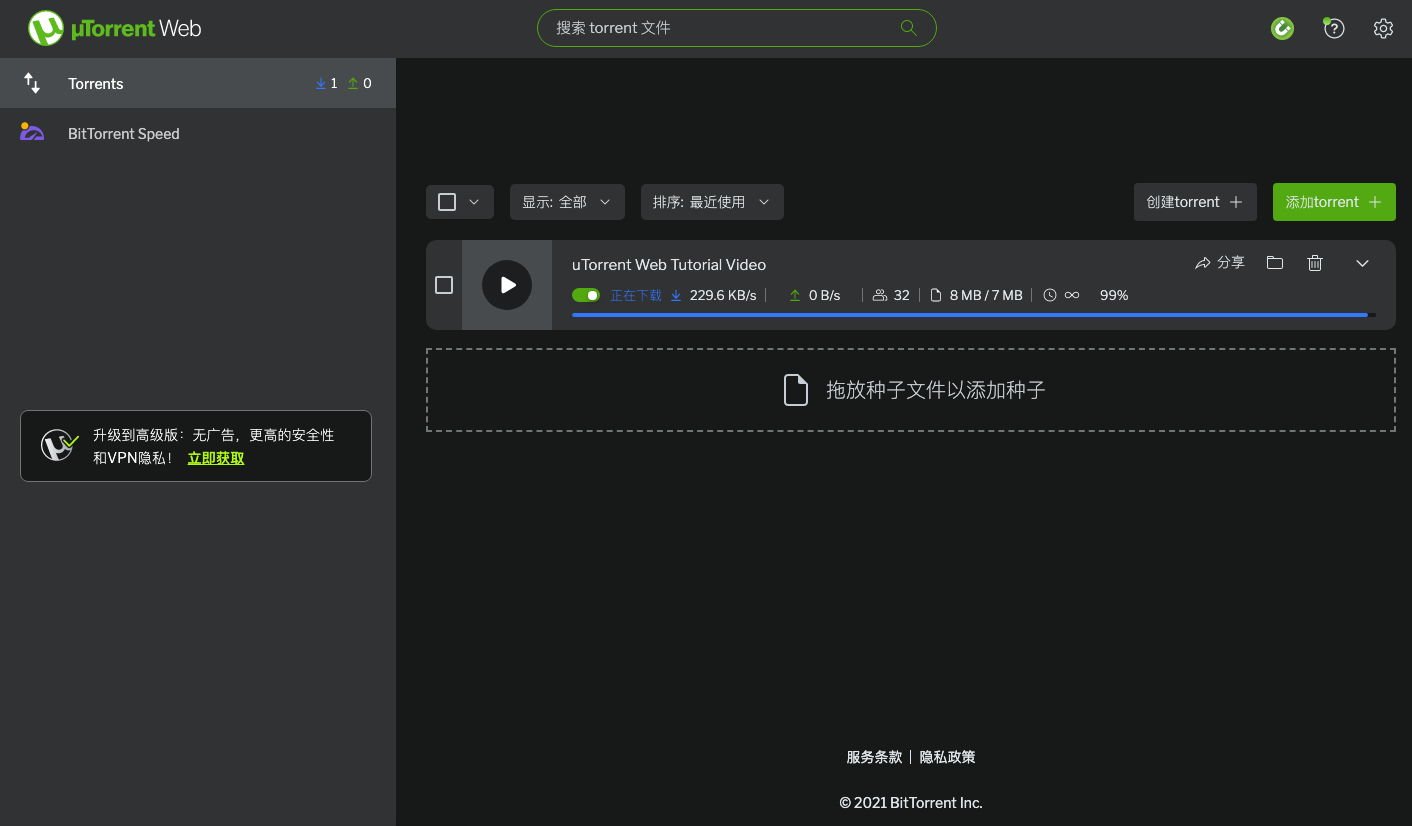Screen dimensions: 1412x826
Task: Open the settings gear icon
Action: [x=1383, y=28]
